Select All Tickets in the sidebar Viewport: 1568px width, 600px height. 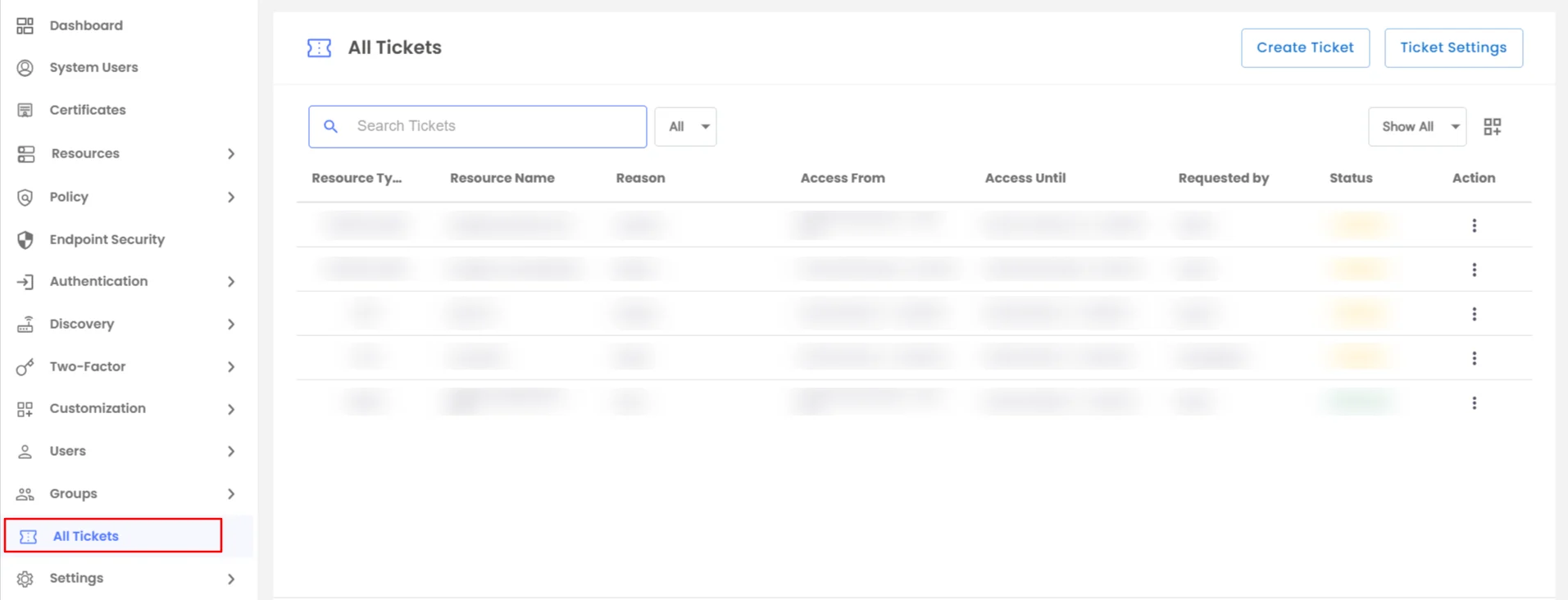(86, 536)
